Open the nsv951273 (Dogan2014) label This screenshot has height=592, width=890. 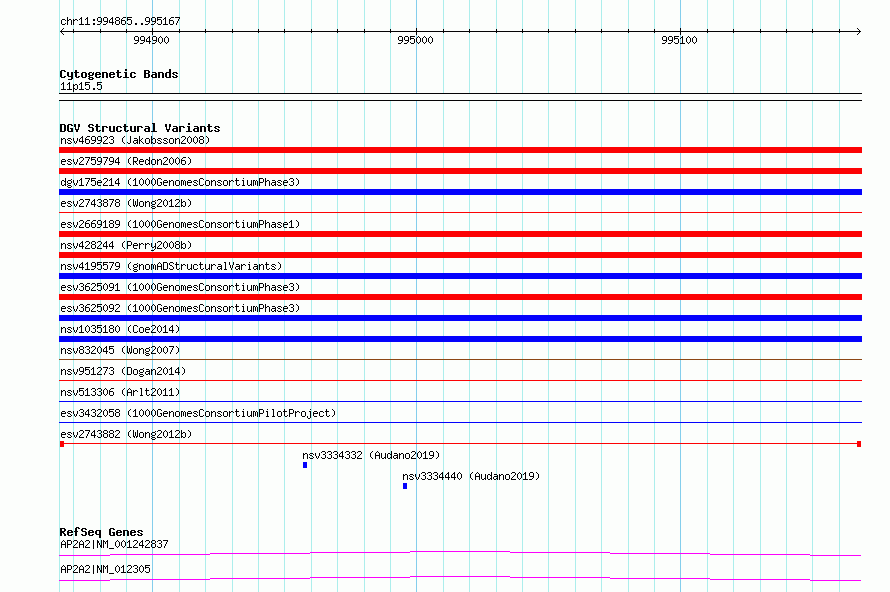pos(123,371)
